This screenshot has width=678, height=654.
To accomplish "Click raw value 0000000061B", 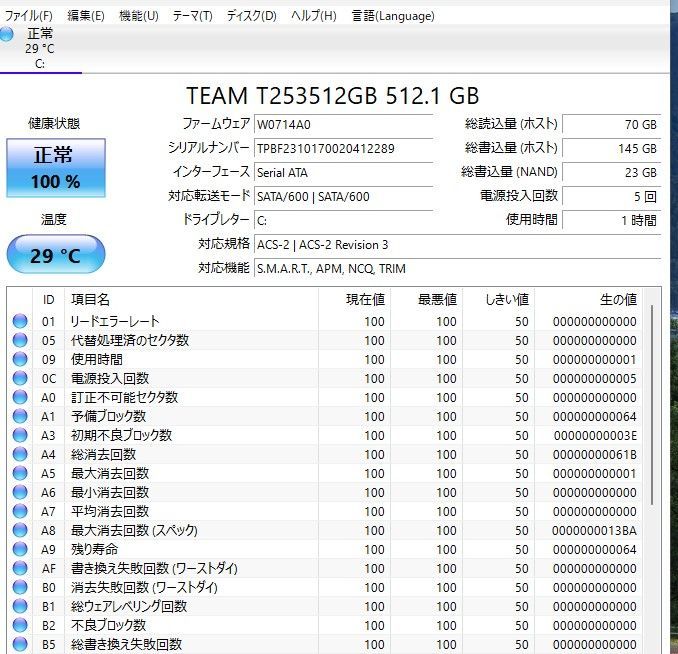I will click(595, 455).
